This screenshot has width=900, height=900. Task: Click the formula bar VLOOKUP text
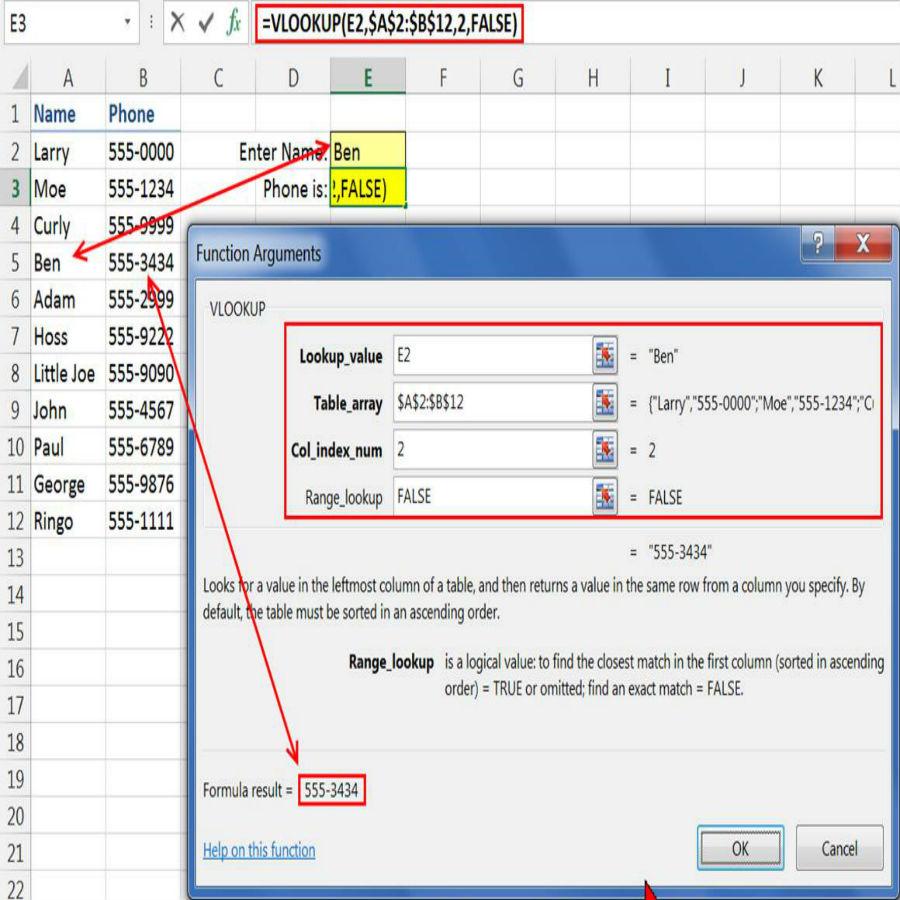388,23
